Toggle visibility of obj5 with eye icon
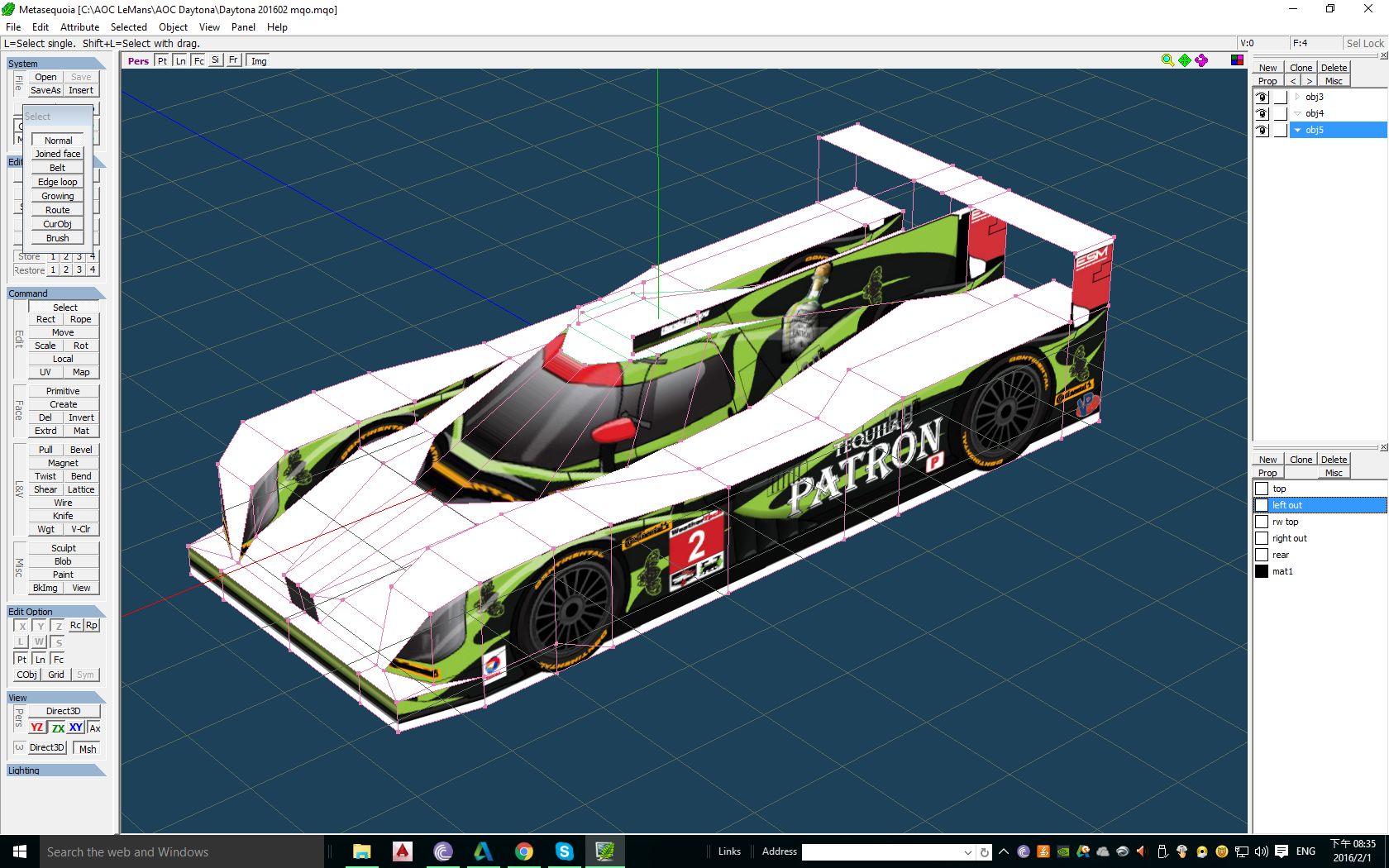This screenshot has width=1389, height=868. click(x=1262, y=130)
